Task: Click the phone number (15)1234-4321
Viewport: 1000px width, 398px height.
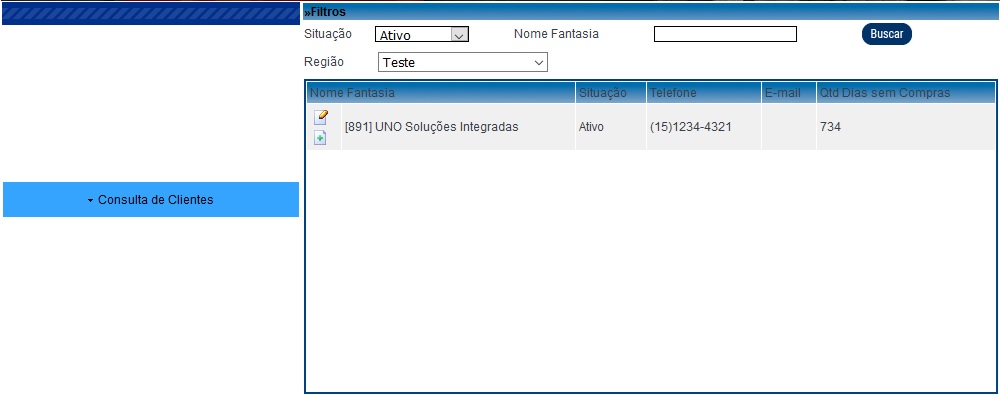Action: click(691, 127)
